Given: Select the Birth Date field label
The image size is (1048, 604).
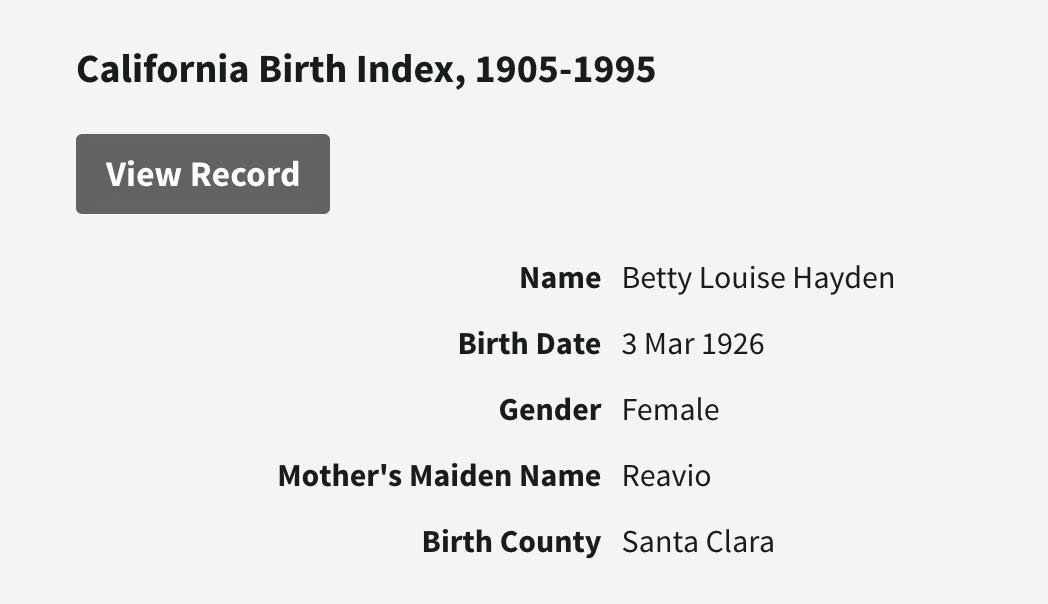Looking at the screenshot, I should click(529, 344).
